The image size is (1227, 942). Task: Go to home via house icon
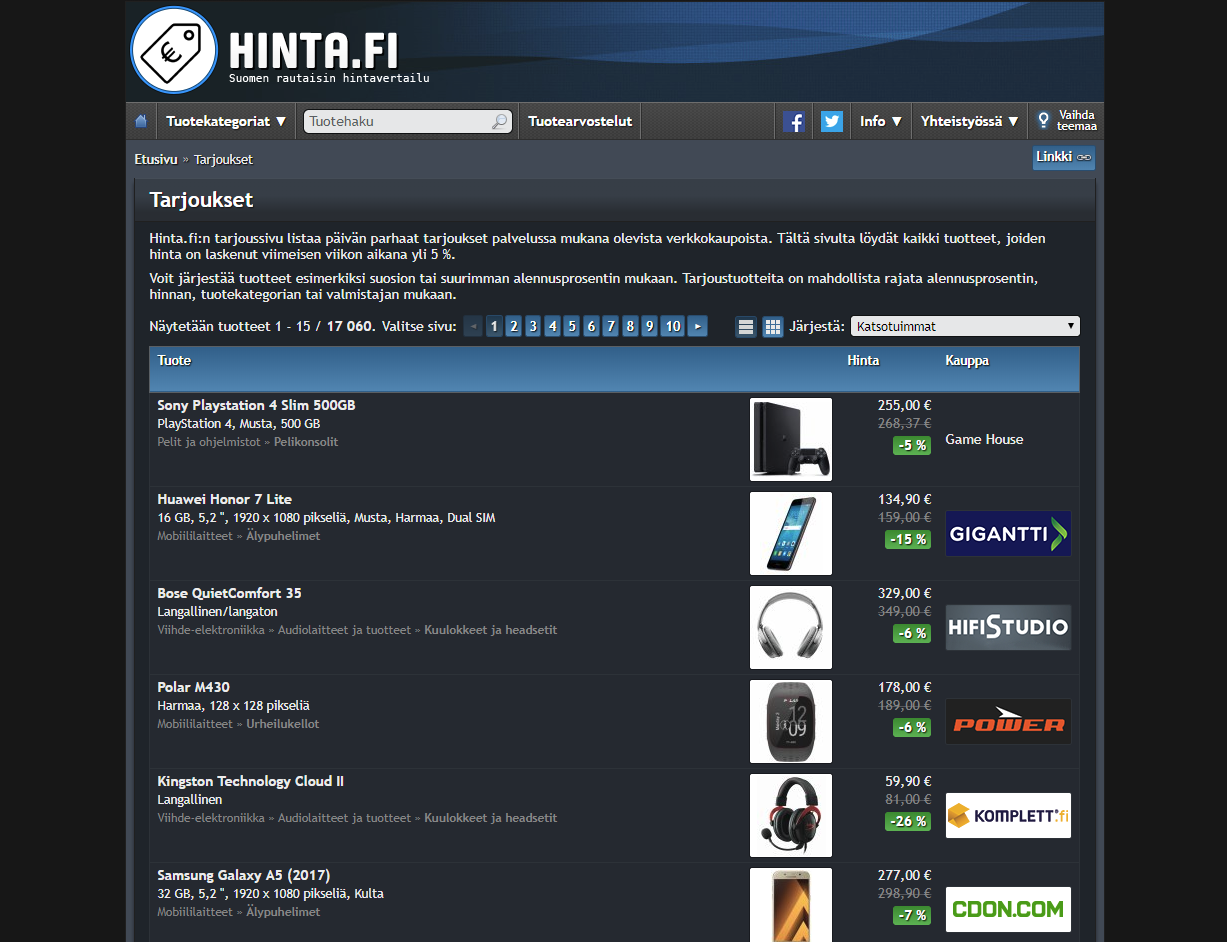coord(141,121)
